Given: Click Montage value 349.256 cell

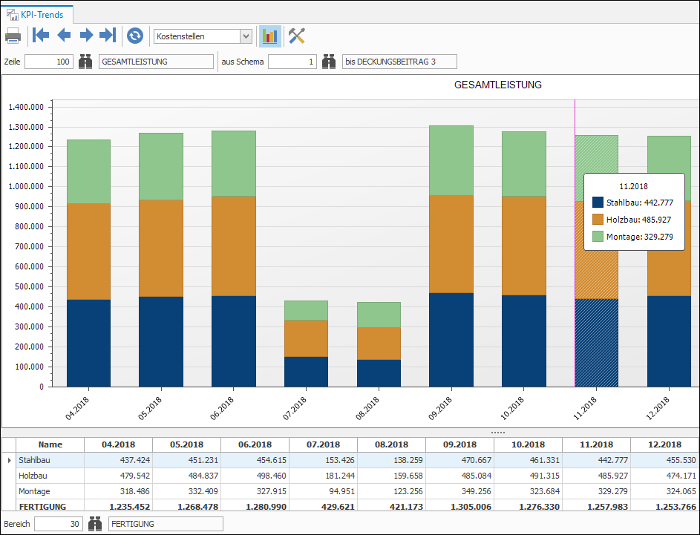Looking at the screenshot, I should (x=460, y=491).
